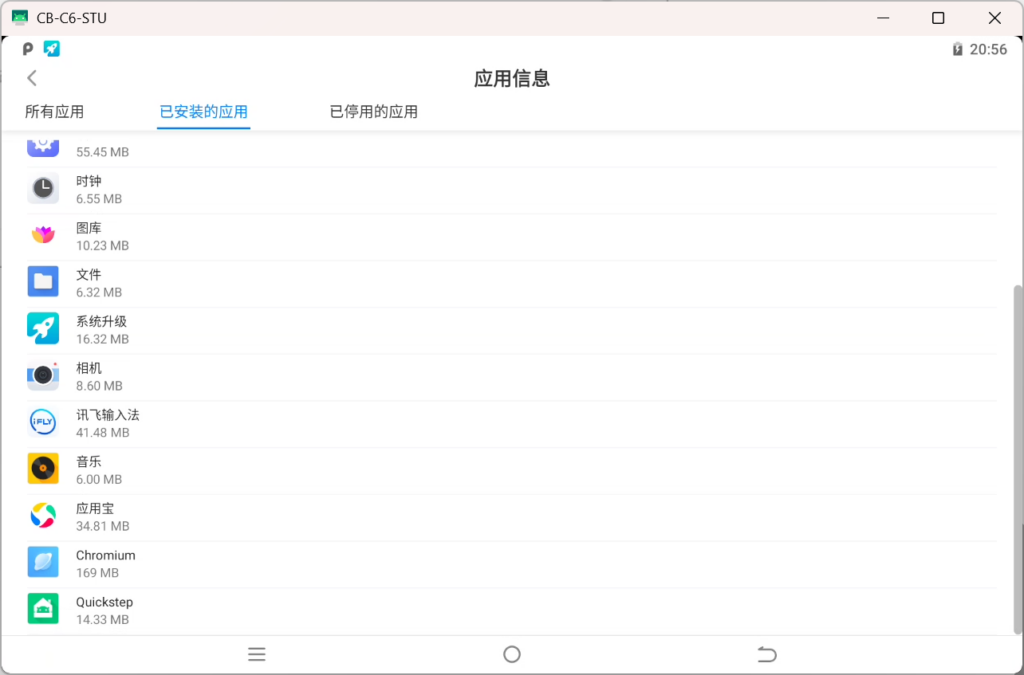Click the 20:56 clock in status bar
Screen dimensions: 1024x675
(988, 50)
